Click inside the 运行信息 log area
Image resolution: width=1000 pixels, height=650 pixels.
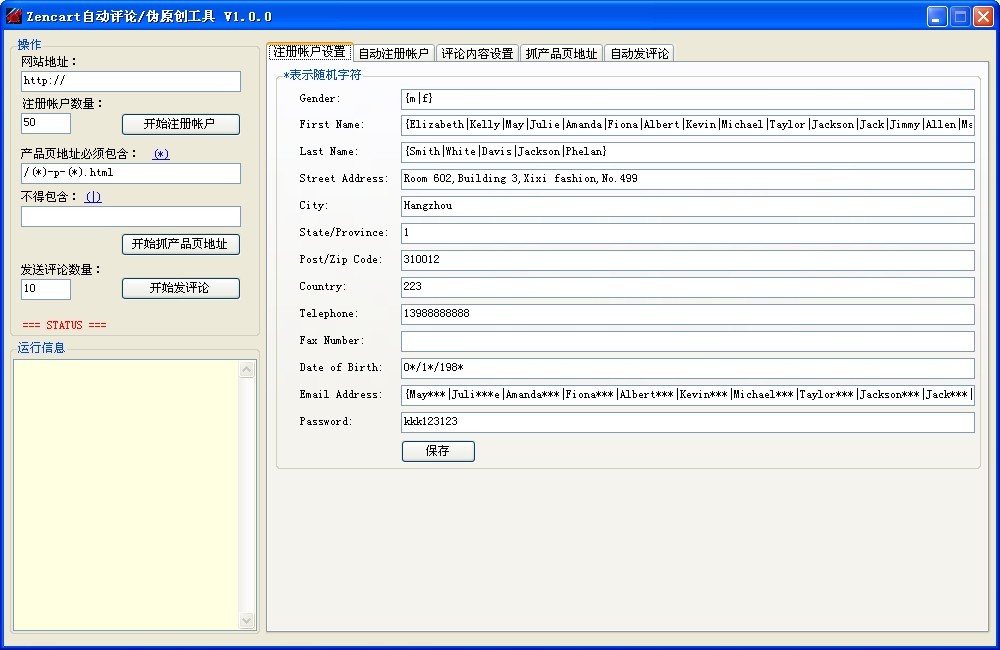[x=126, y=495]
